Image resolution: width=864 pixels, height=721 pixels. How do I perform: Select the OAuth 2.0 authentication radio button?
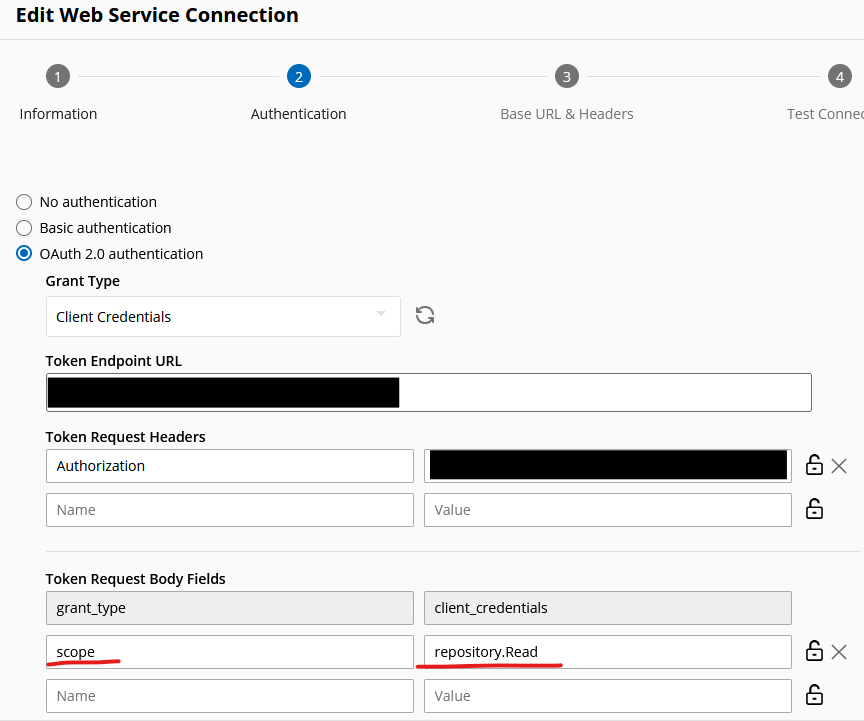point(24,254)
